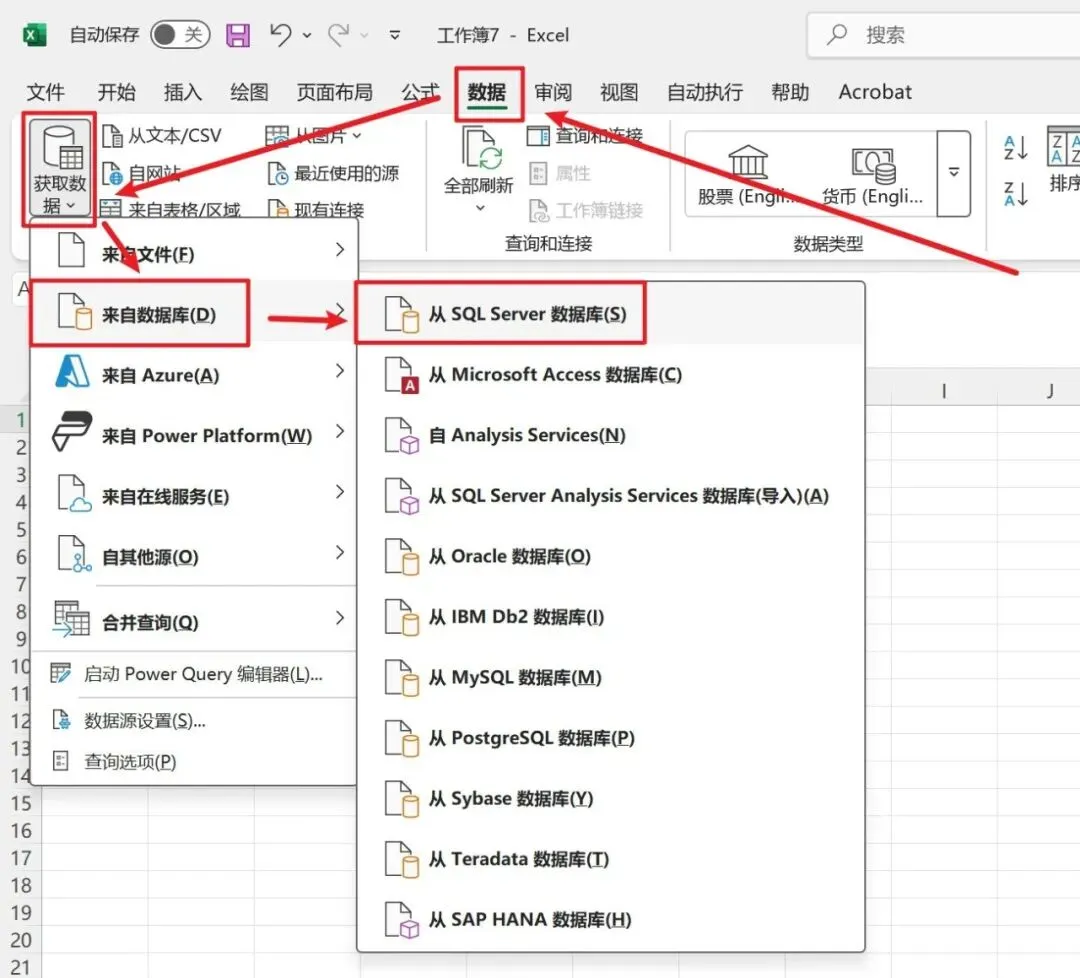Open 数据源设置(S) settings
This screenshot has height=978, width=1080.
pos(194,720)
